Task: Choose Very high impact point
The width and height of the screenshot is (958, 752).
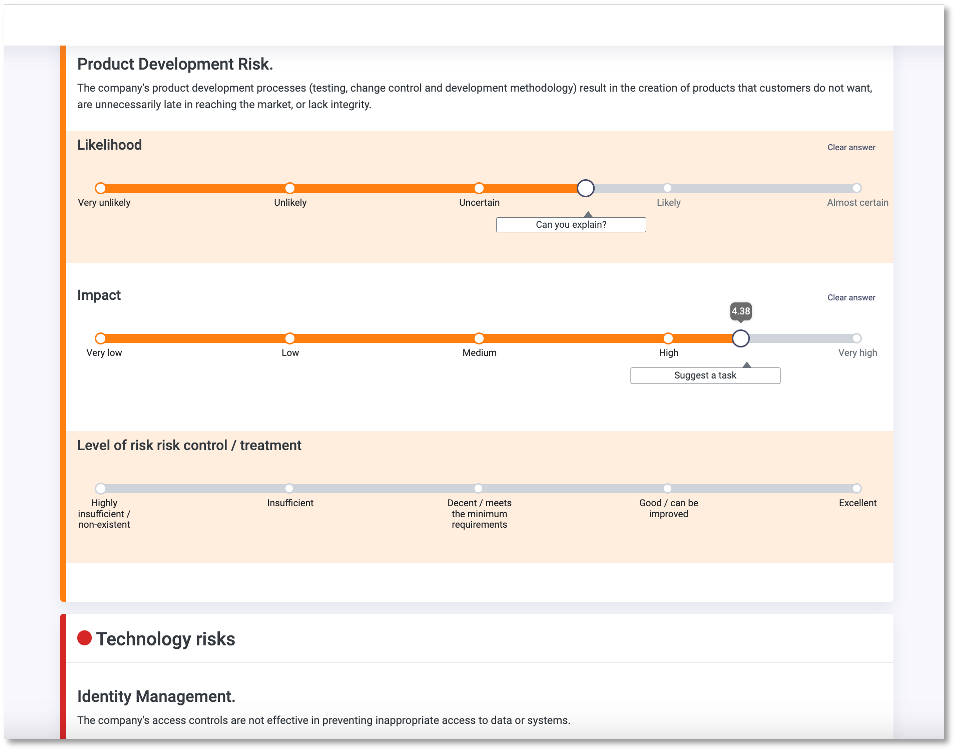Action: [x=857, y=338]
